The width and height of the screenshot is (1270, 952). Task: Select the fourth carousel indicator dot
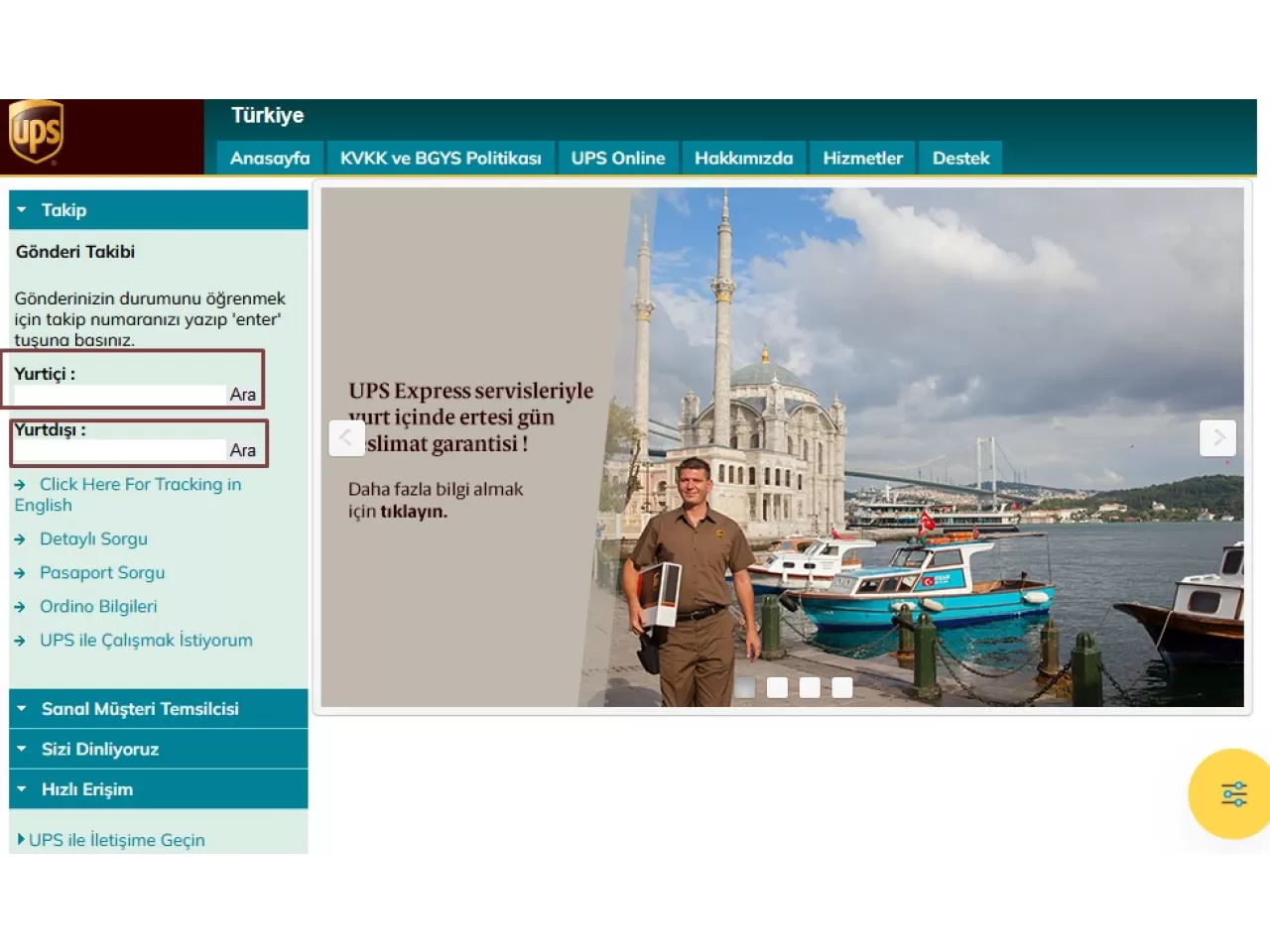pyautogui.click(x=842, y=687)
